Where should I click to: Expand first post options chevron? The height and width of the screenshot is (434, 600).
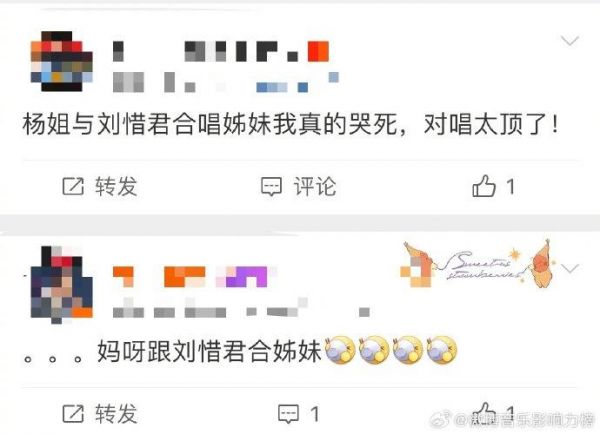pyautogui.click(x=569, y=40)
